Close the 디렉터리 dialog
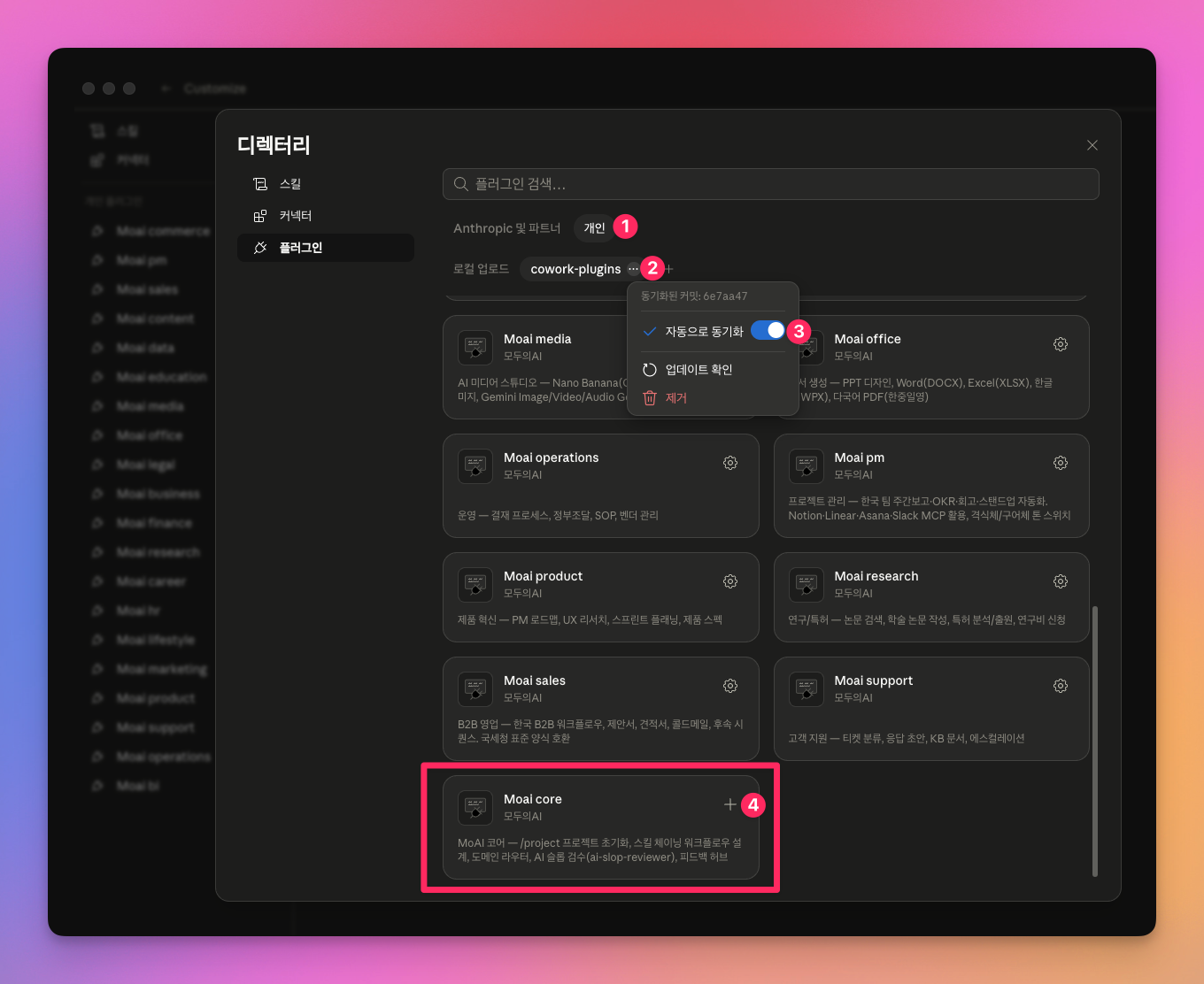The image size is (1204, 984). tap(1092, 145)
